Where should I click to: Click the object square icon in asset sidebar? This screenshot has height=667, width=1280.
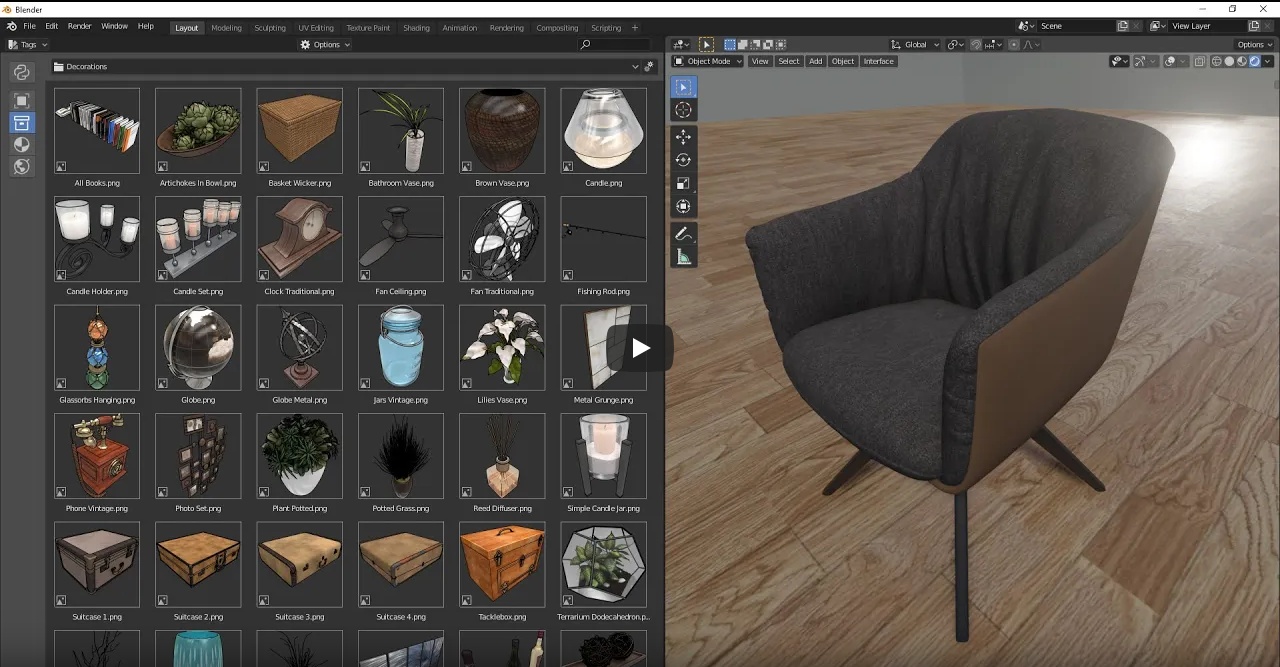click(21, 100)
